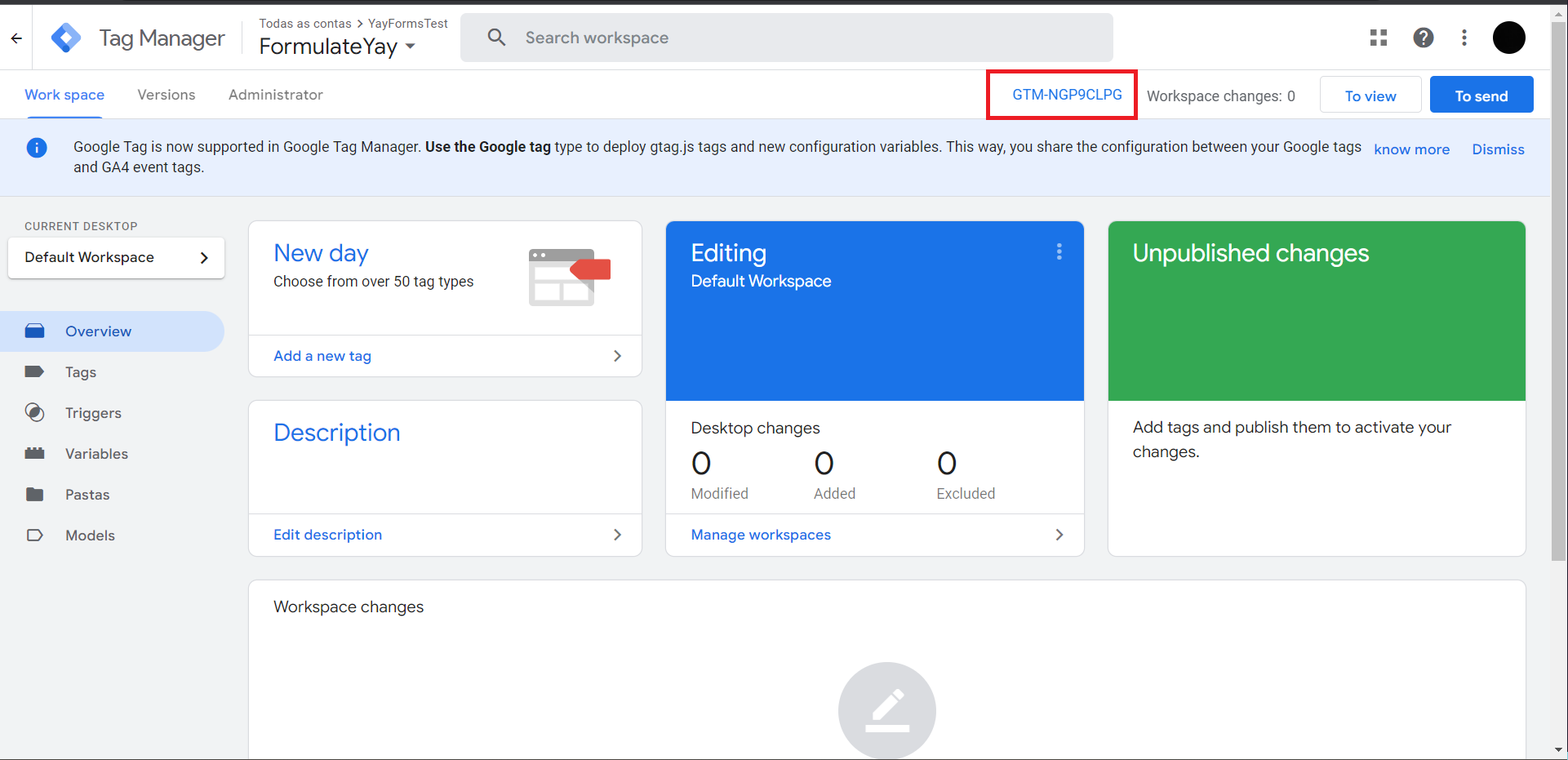Switch to the Administrator tab
The image size is (1568, 760).
pyautogui.click(x=275, y=95)
